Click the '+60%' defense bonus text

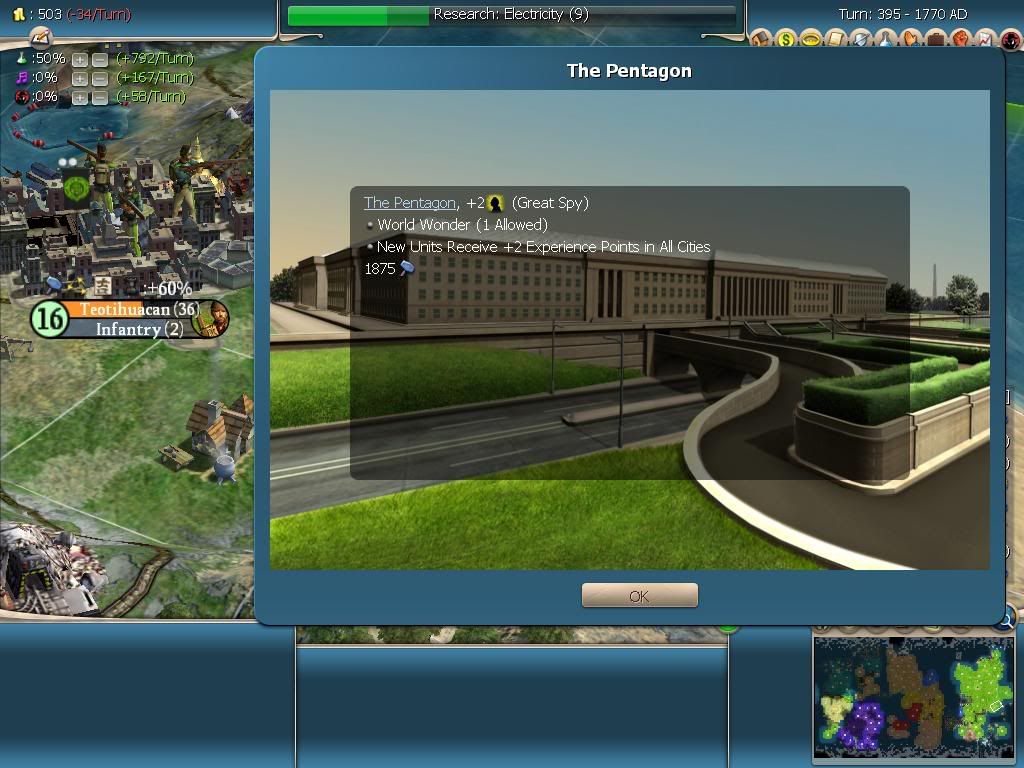click(x=168, y=288)
